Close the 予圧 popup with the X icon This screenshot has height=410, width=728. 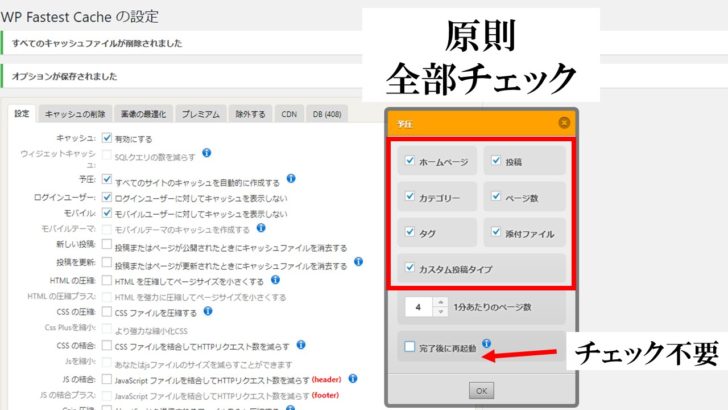pyautogui.click(x=564, y=123)
